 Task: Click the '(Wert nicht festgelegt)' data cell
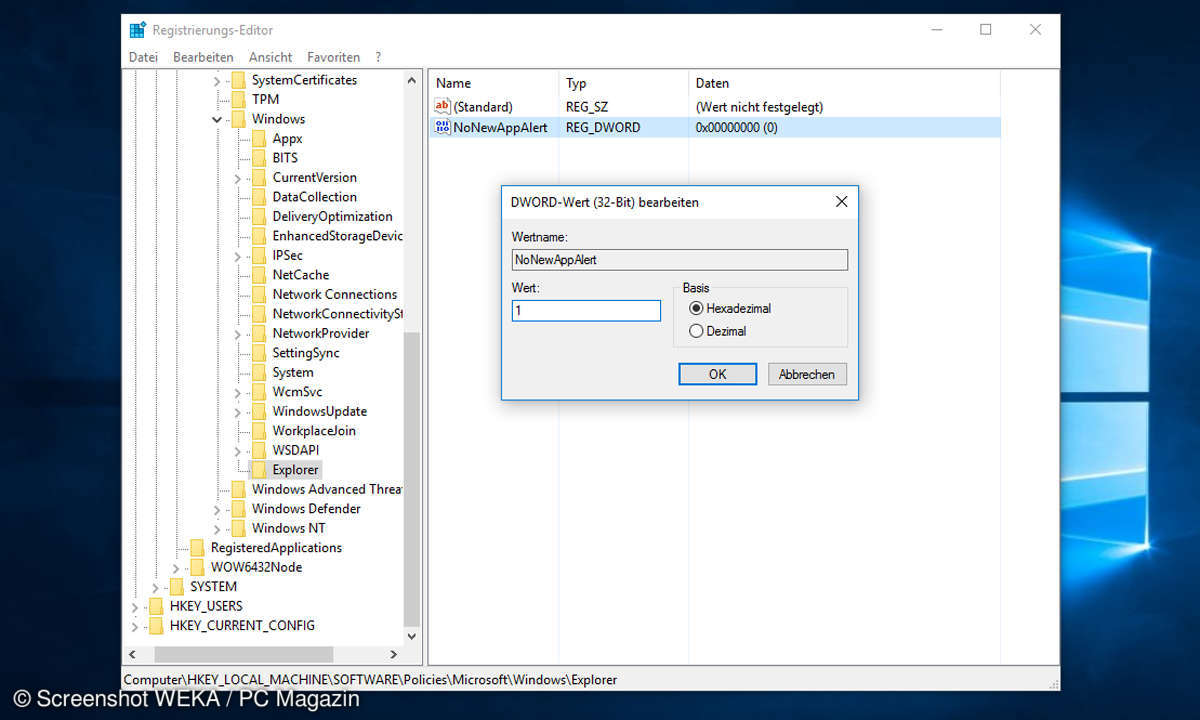760,107
